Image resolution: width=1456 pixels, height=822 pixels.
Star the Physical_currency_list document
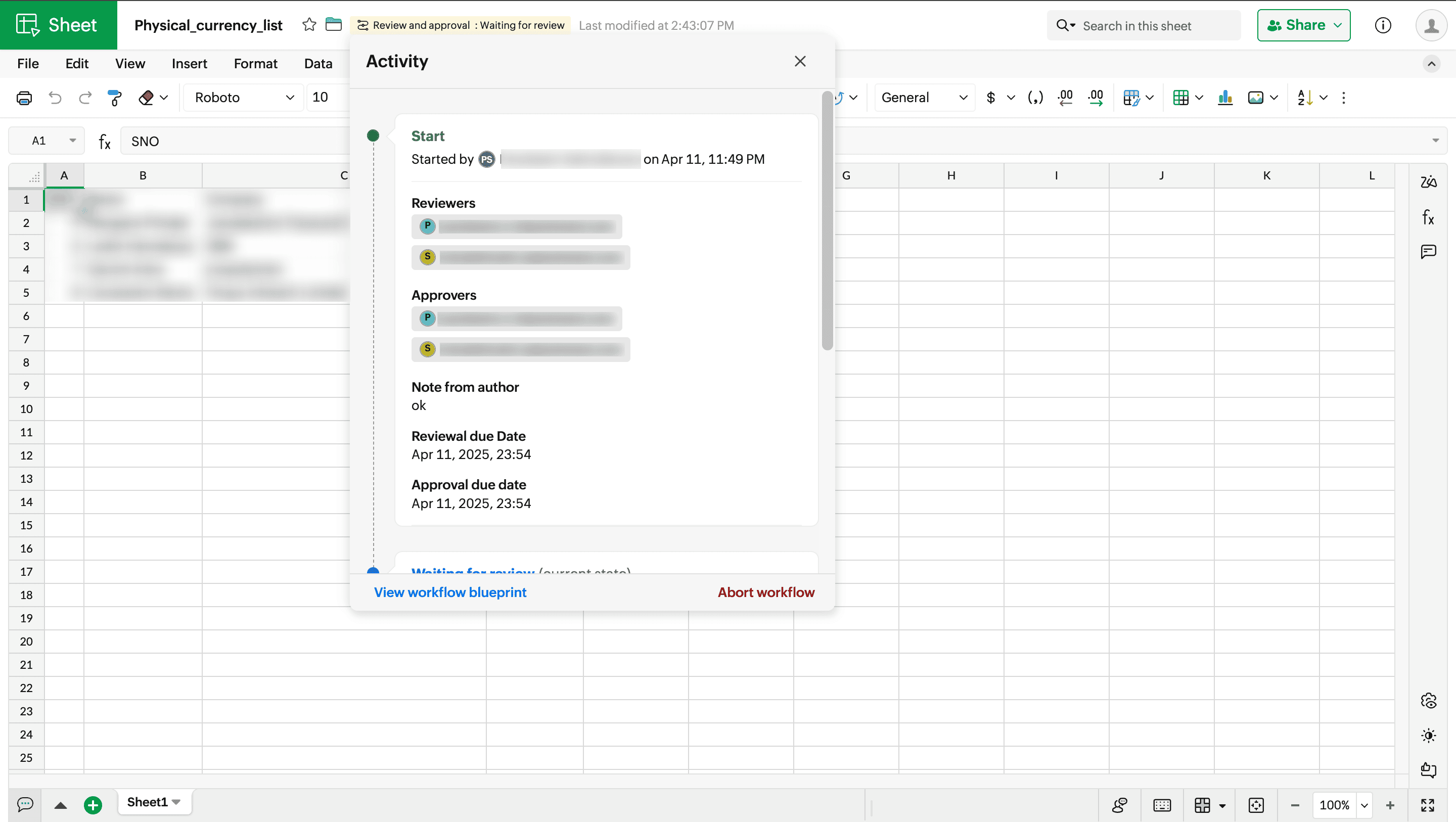[x=309, y=25]
